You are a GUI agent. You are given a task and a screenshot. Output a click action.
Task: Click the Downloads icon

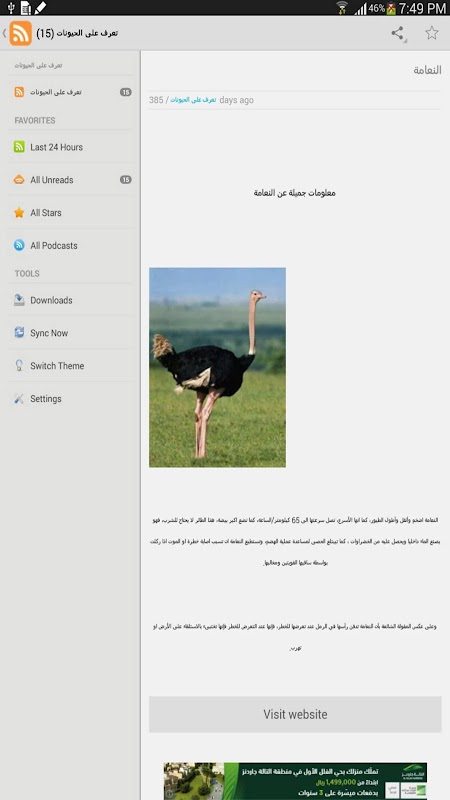click(19, 300)
